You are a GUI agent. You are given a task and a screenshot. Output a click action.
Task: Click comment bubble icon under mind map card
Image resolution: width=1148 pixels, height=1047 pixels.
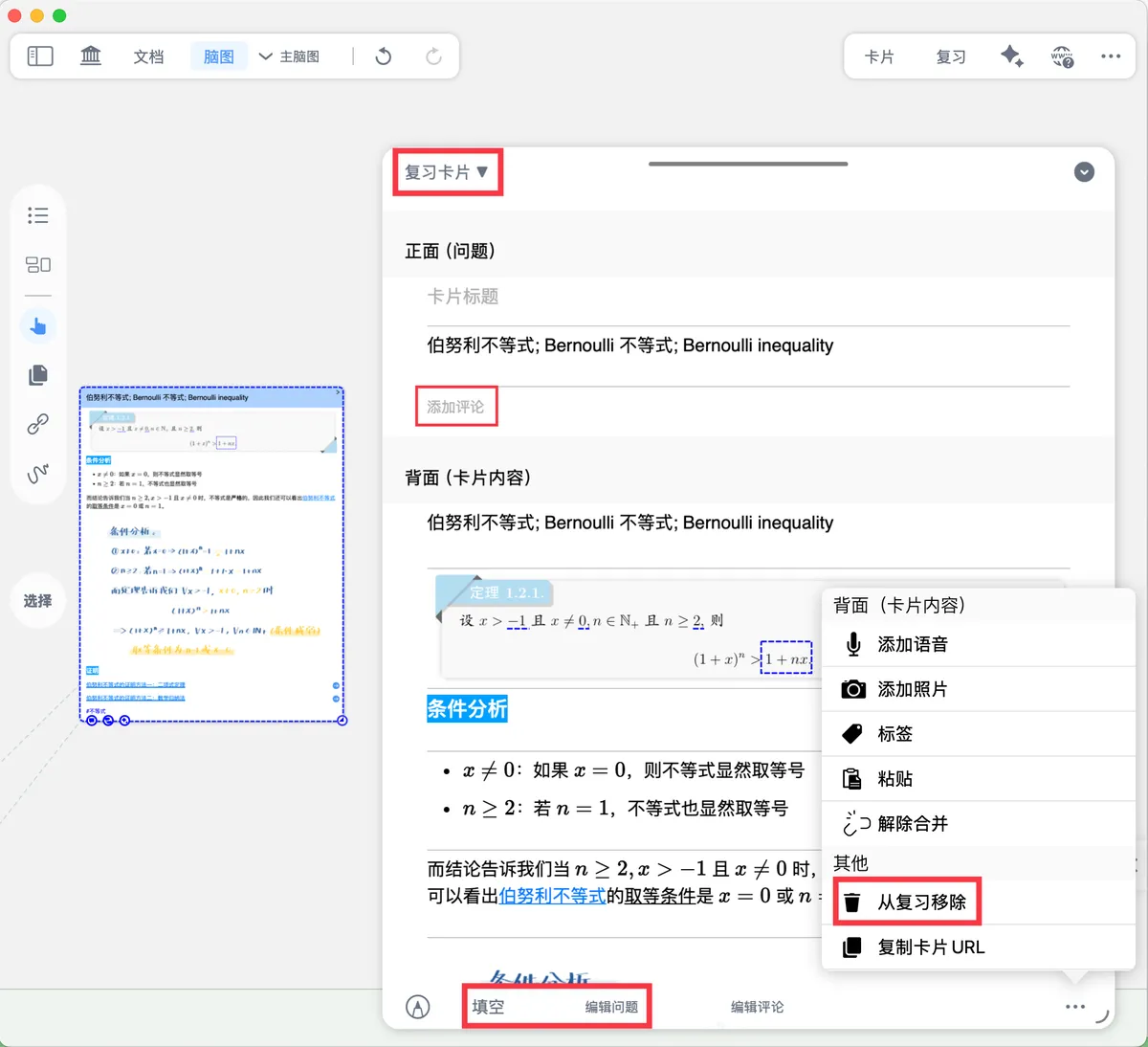92,721
